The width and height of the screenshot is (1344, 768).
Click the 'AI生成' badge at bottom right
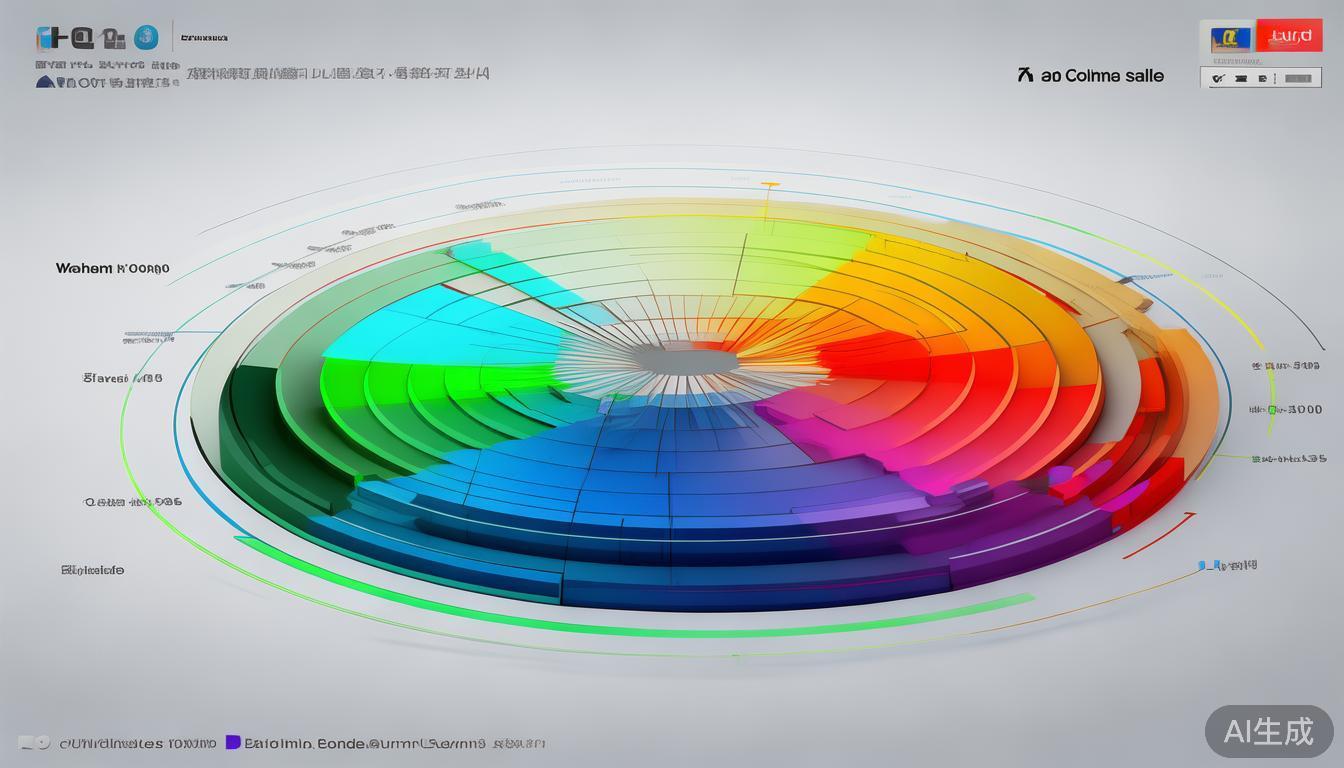point(1269,731)
